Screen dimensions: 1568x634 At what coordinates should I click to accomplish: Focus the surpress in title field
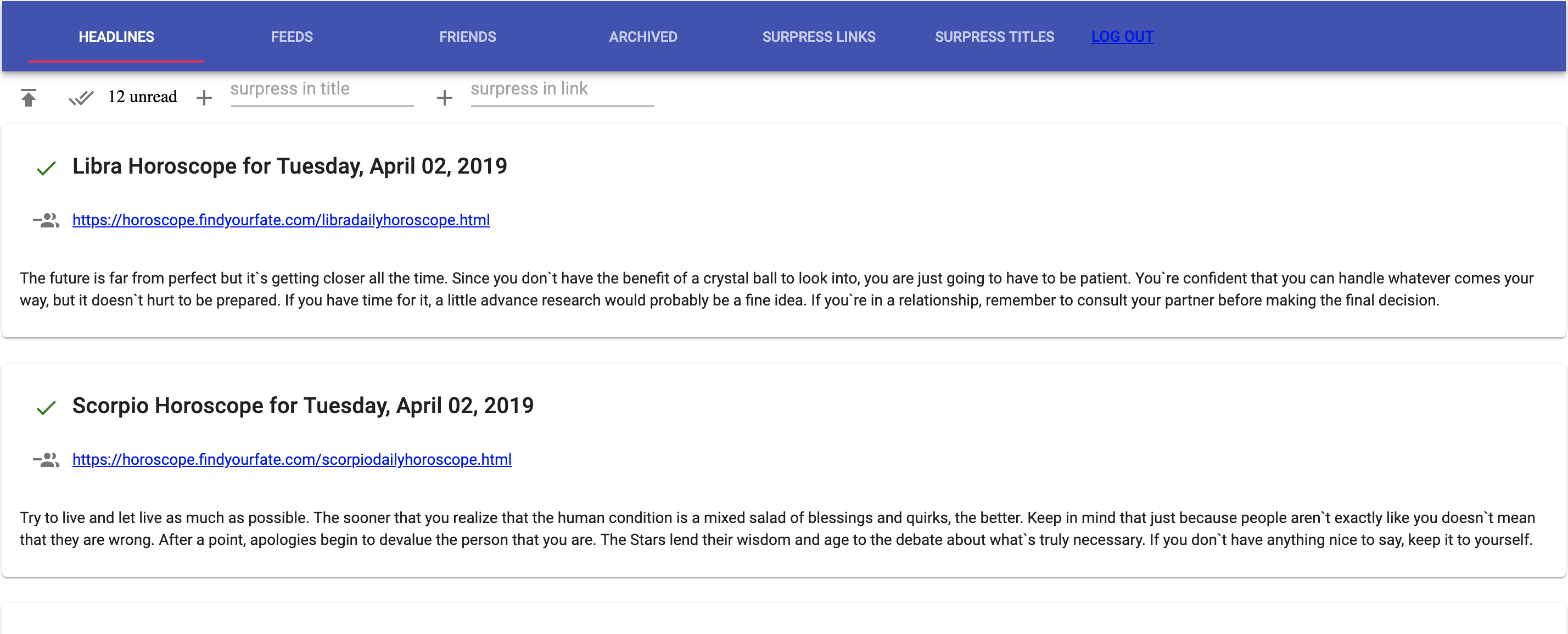click(x=321, y=90)
